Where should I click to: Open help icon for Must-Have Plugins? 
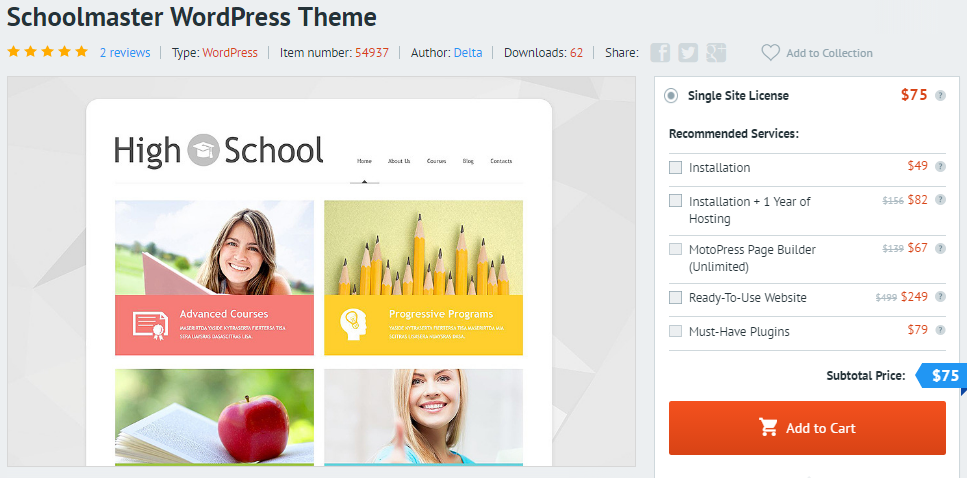940,330
